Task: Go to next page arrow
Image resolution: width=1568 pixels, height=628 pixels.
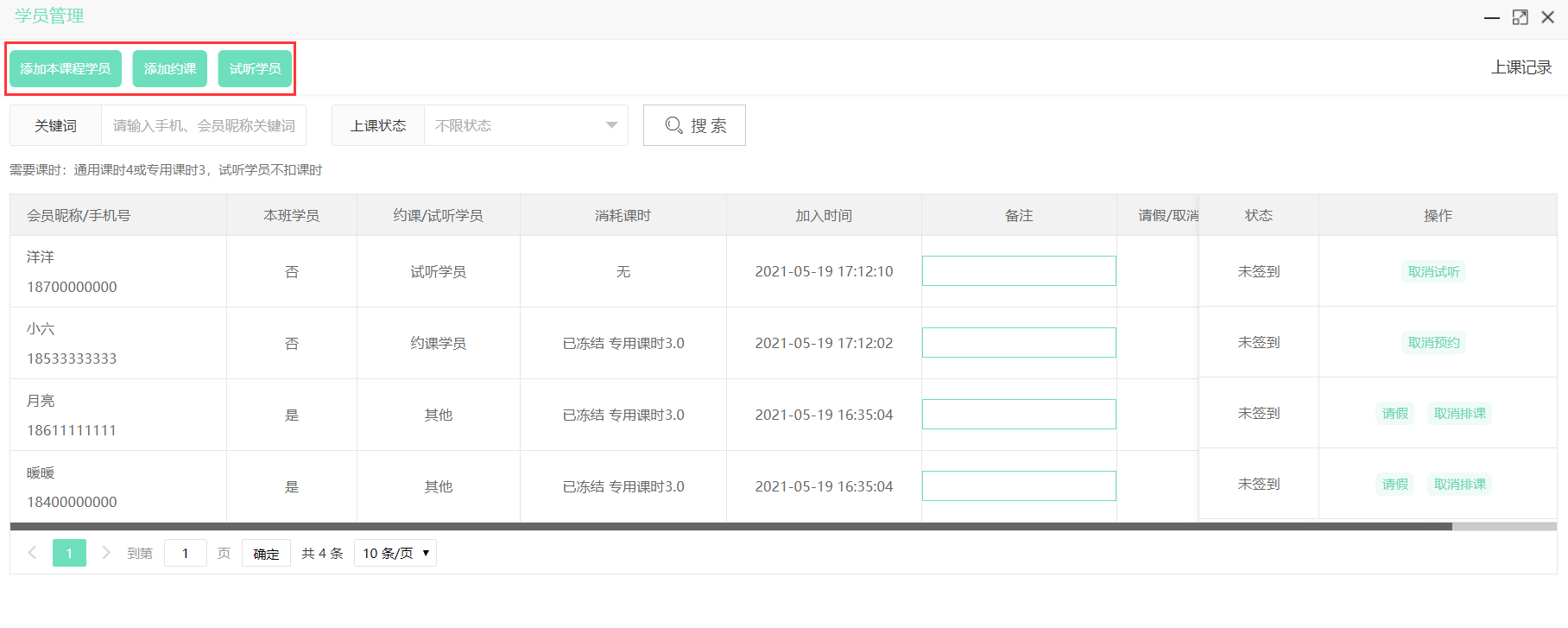Action: pos(106,552)
